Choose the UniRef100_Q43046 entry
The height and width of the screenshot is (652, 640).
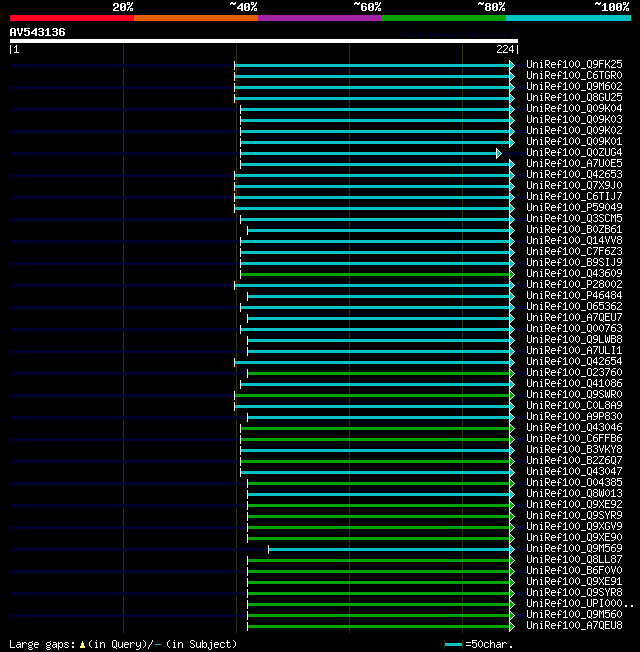pos(574,427)
